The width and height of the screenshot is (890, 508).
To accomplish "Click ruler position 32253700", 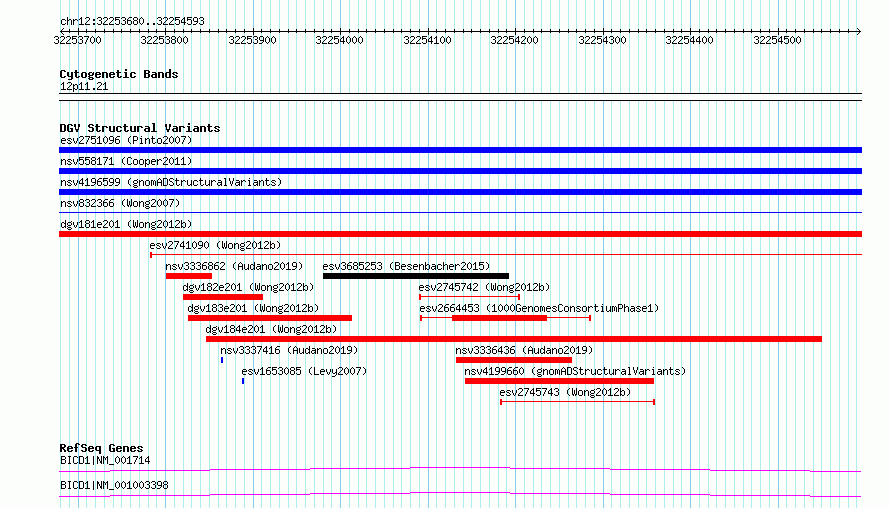I will click(78, 40).
